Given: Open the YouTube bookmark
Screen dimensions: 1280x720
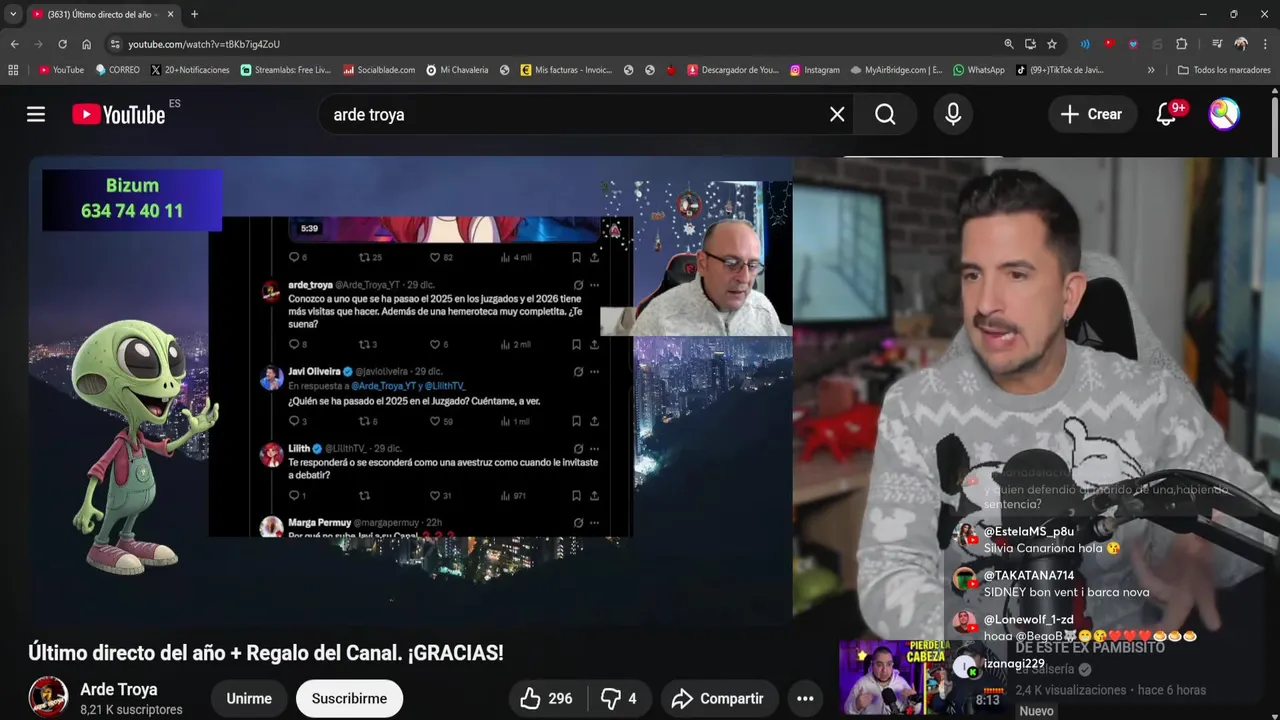Looking at the screenshot, I should [x=61, y=70].
